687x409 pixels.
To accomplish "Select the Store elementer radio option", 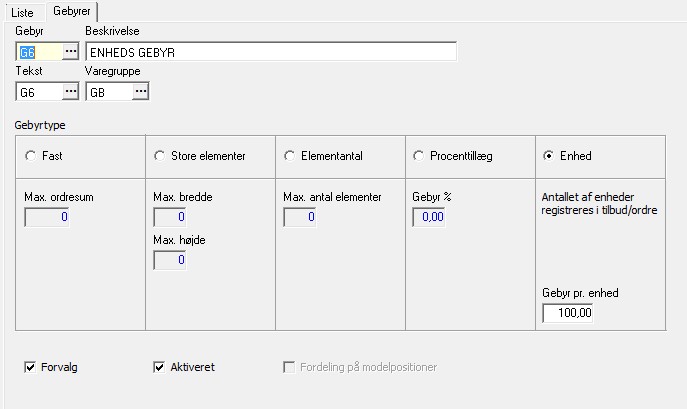I will [x=160, y=156].
